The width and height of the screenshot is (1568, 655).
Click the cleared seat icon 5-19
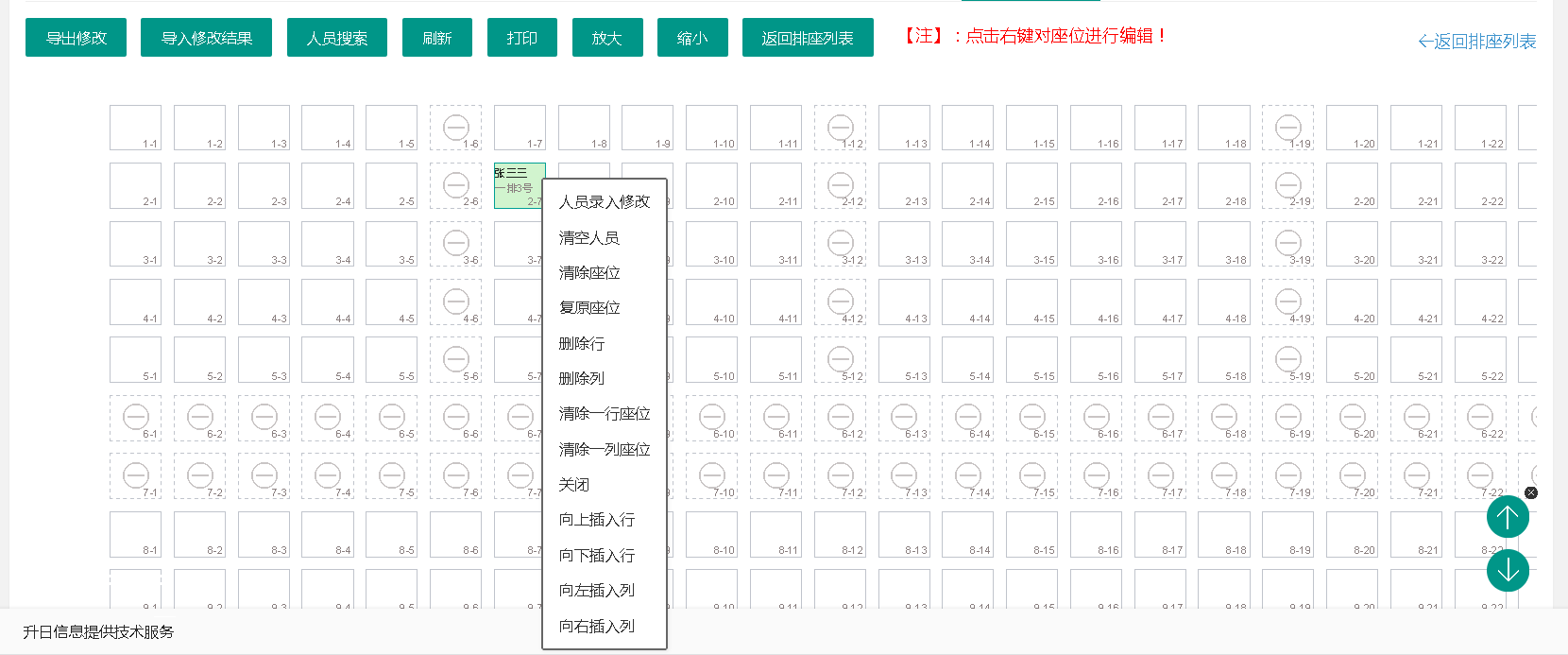coord(1288,359)
